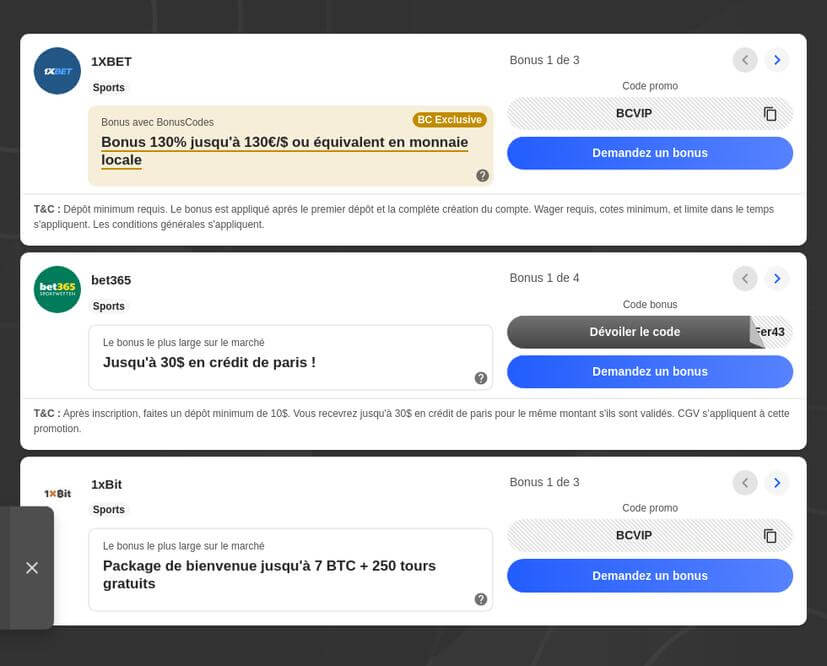
Task: Show next 1XBET bonus with right arrow
Action: tap(777, 60)
